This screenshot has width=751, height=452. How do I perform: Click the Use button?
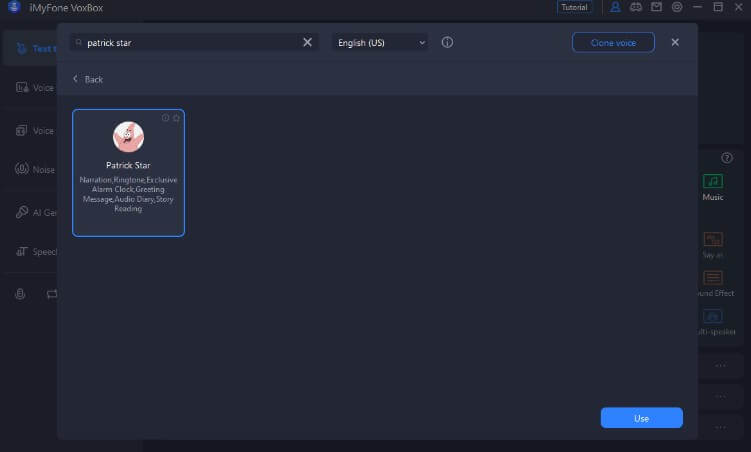coord(641,418)
